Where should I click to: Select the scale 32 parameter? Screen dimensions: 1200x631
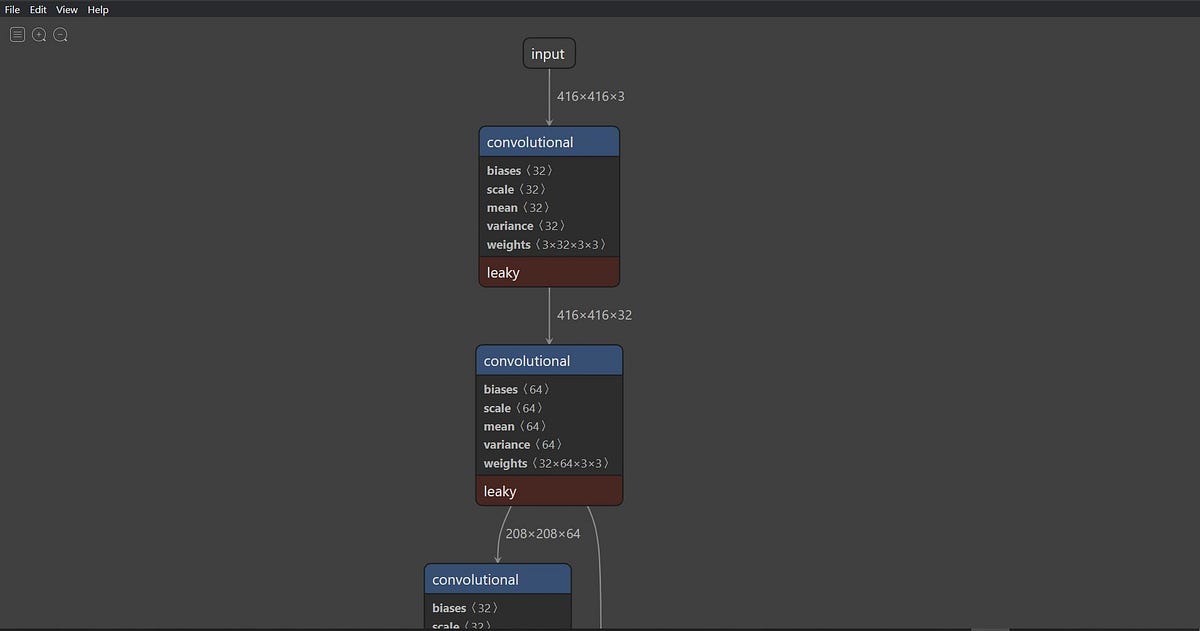point(515,189)
